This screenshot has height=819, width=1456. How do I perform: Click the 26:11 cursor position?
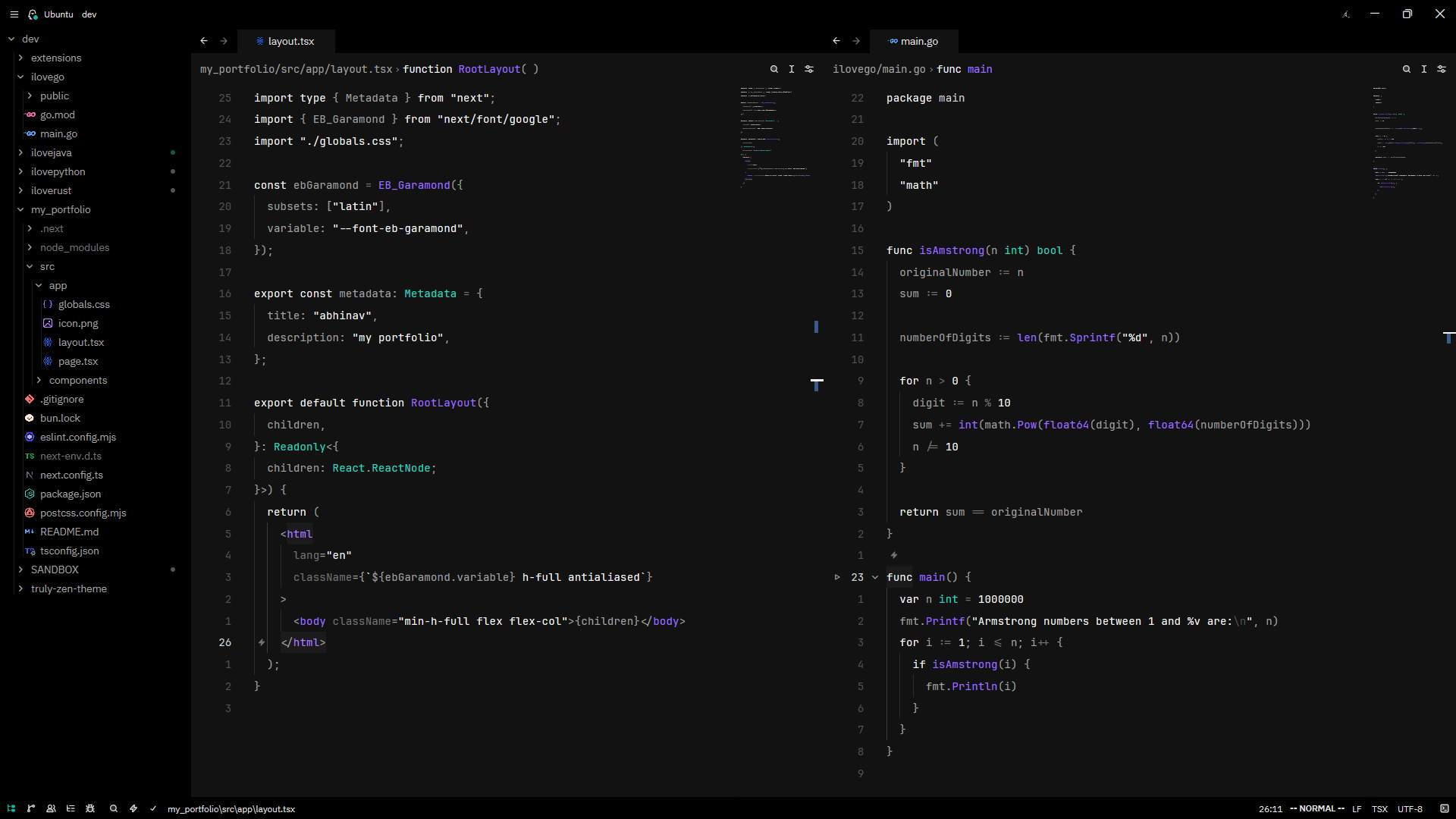1270,809
